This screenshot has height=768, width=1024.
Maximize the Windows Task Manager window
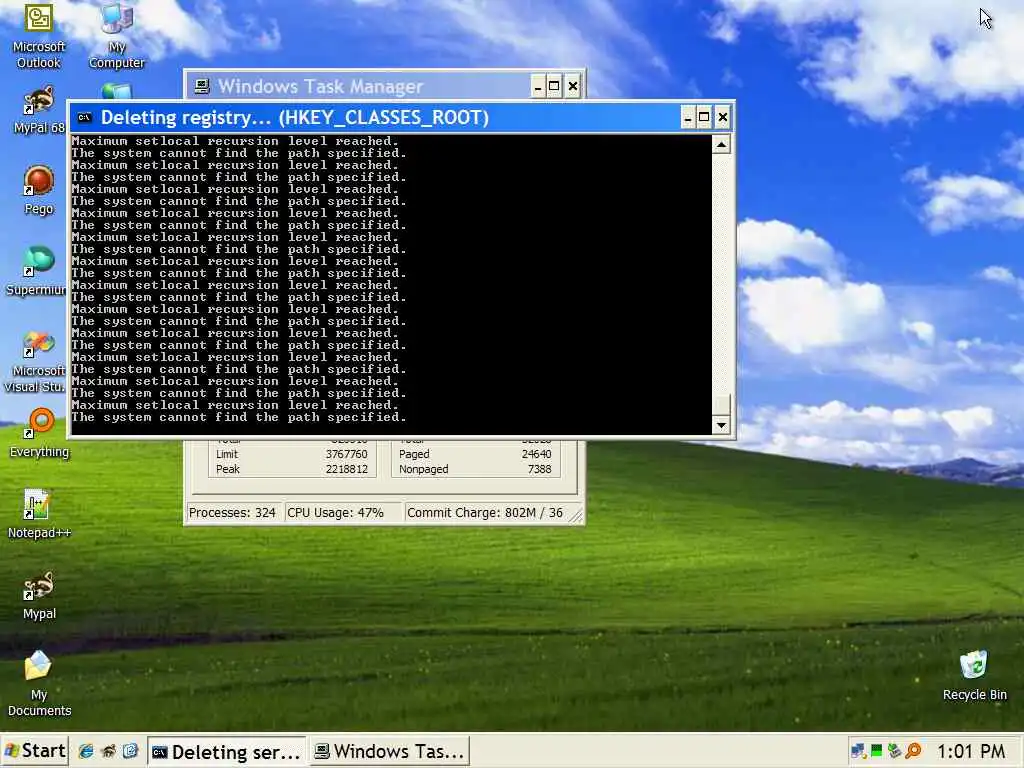click(554, 86)
